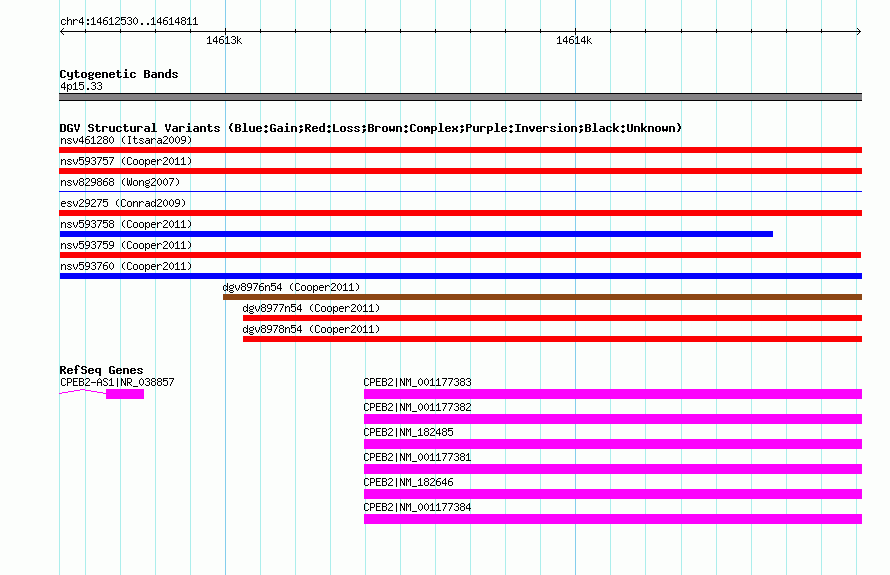Open the esv29275 (Conrad2009) label

coord(123,203)
